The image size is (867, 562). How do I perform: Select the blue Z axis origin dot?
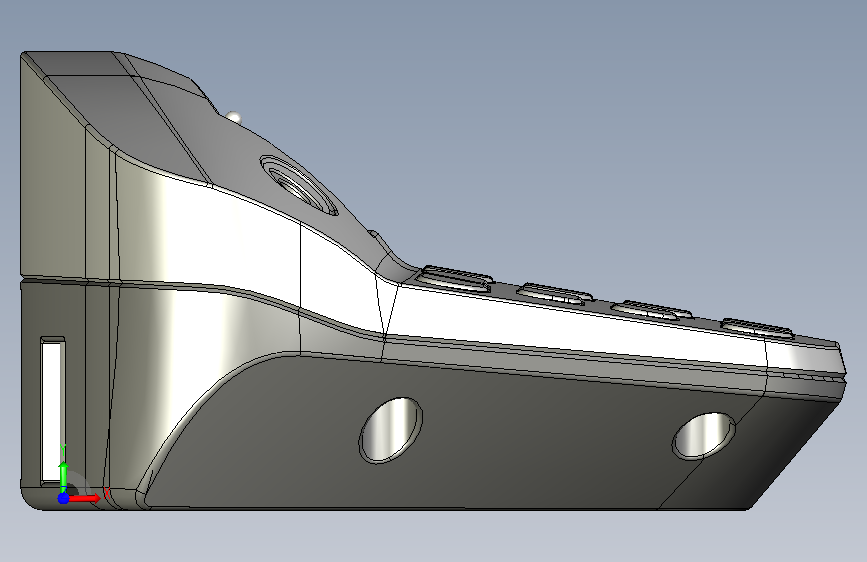64,498
